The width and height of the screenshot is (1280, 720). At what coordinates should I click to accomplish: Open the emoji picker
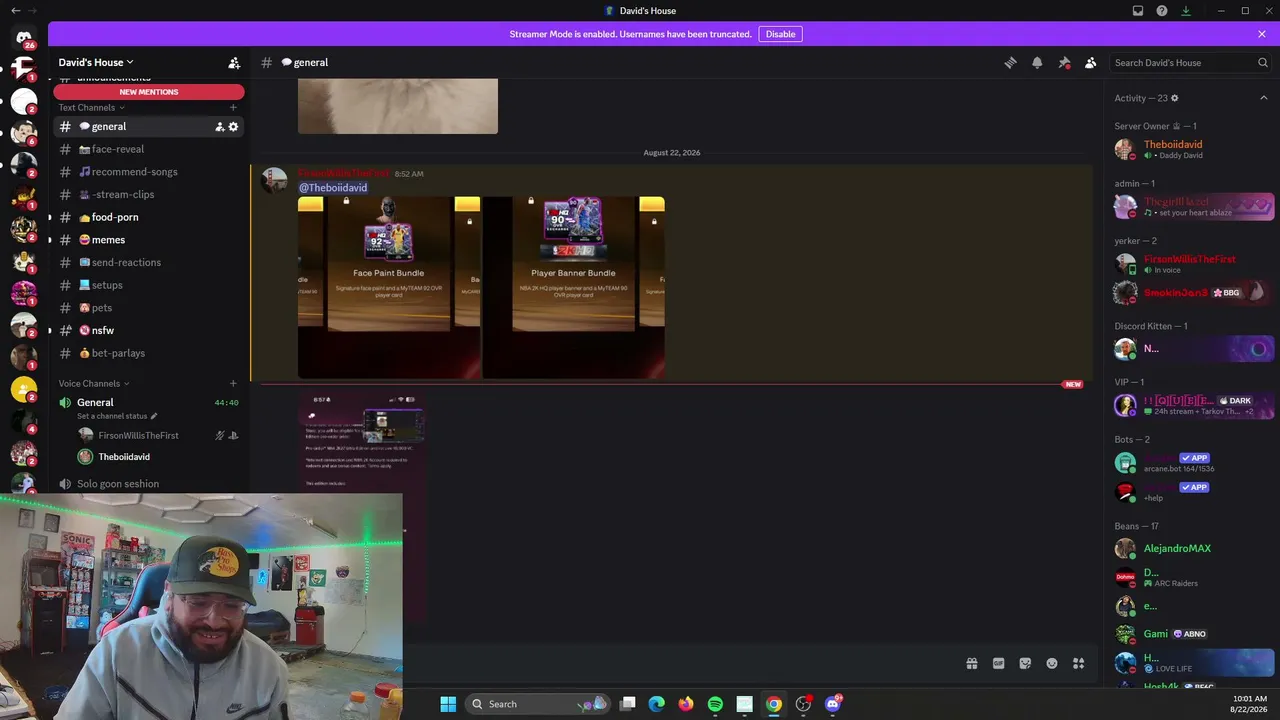tap(1052, 663)
